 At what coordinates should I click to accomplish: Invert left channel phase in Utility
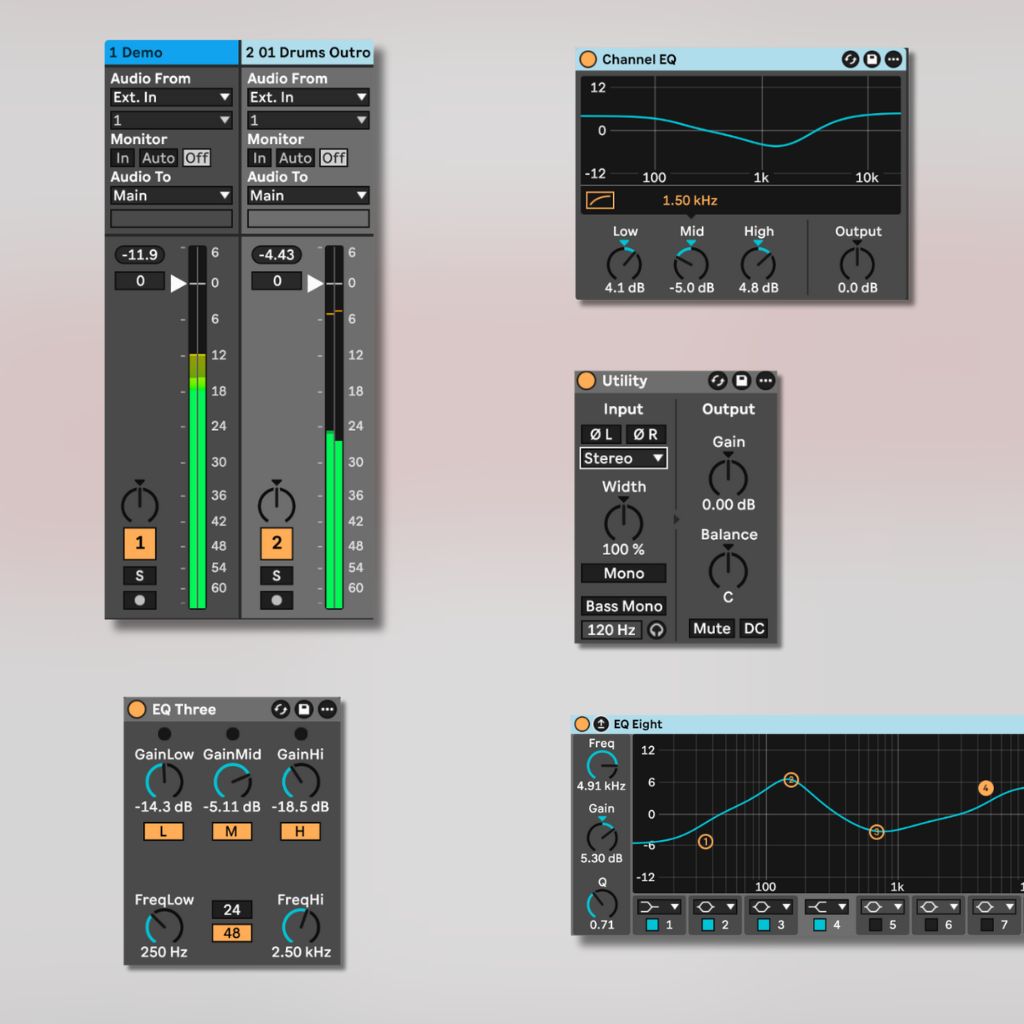599,433
